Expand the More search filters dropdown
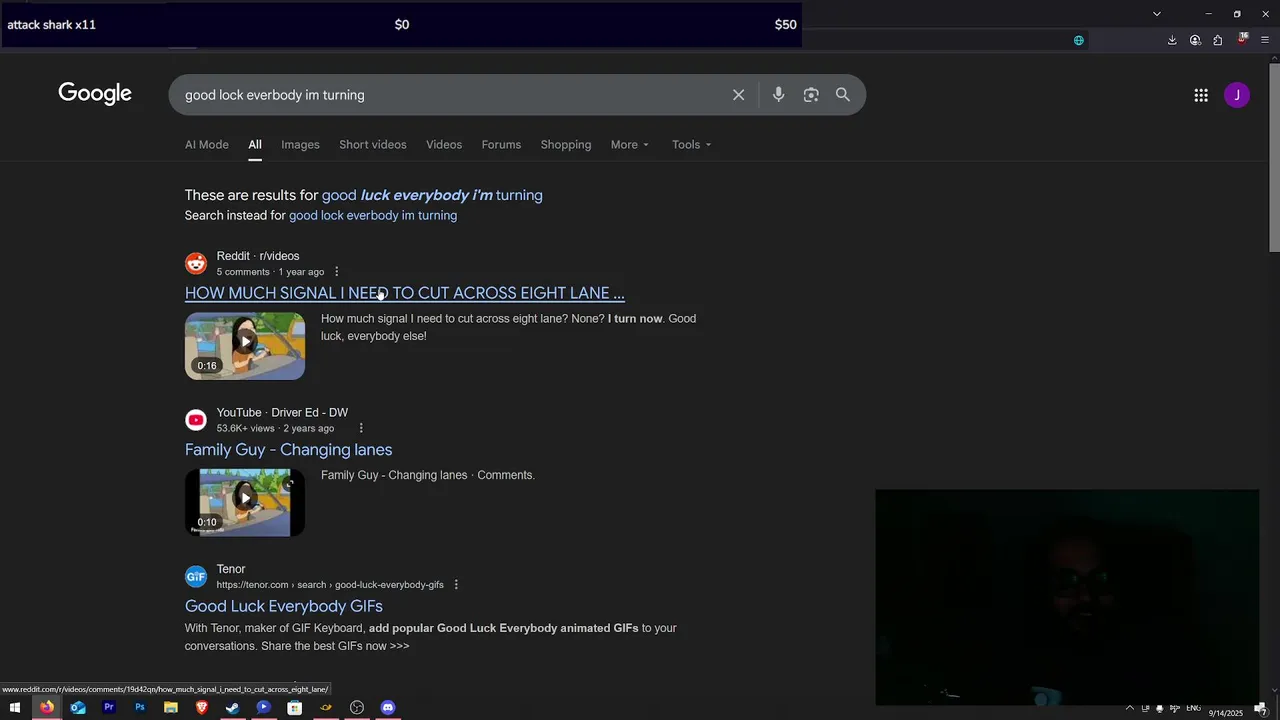1280x720 pixels. 630,145
